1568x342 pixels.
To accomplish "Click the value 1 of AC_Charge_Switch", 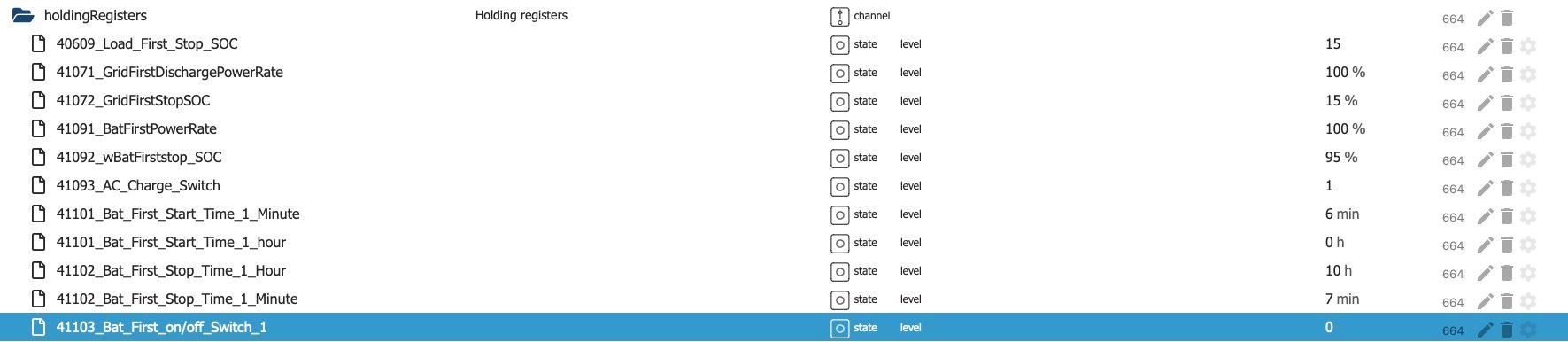I will click(1329, 185).
